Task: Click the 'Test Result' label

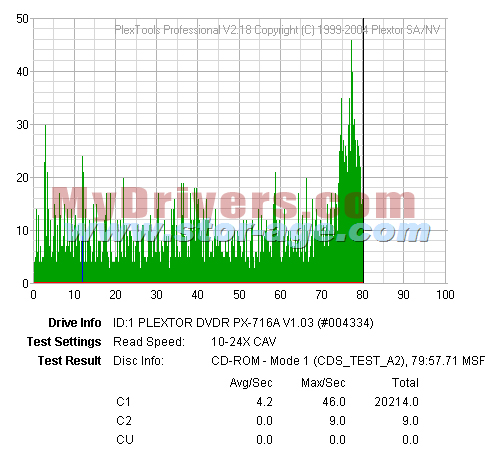Action: tap(69, 361)
